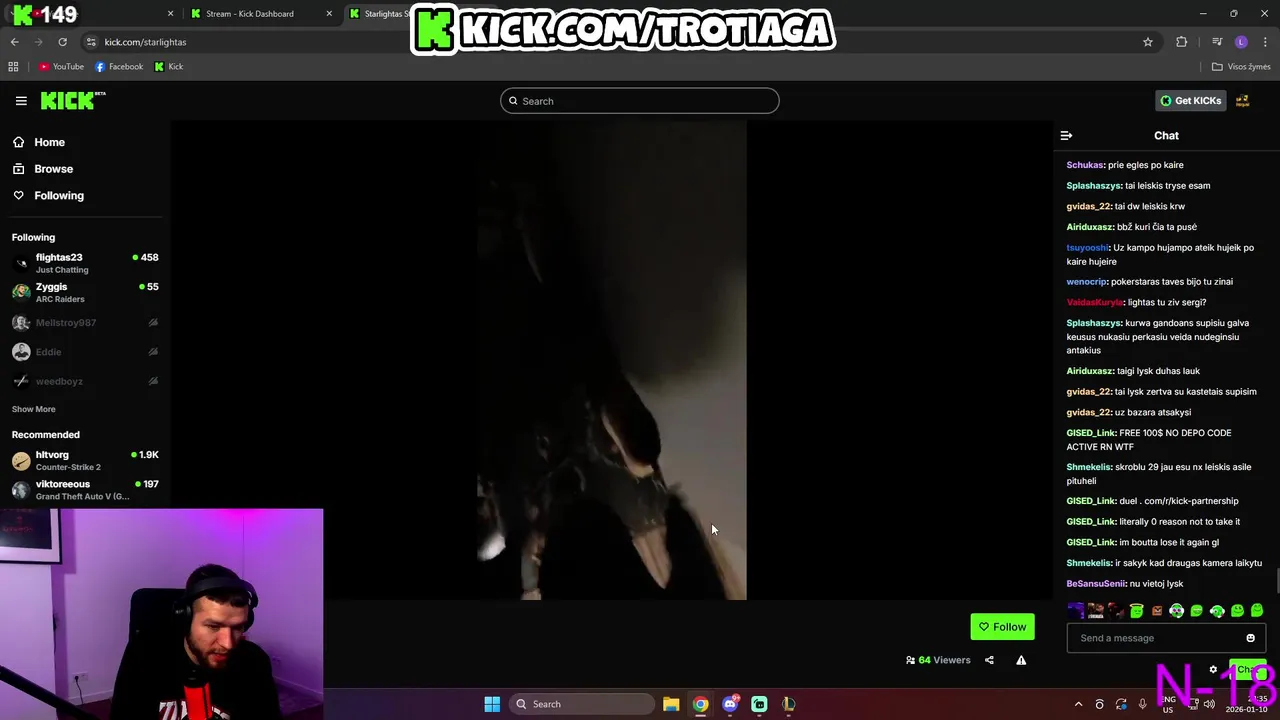Open Chrome from taskbar
This screenshot has width=1280, height=720.
(700, 704)
